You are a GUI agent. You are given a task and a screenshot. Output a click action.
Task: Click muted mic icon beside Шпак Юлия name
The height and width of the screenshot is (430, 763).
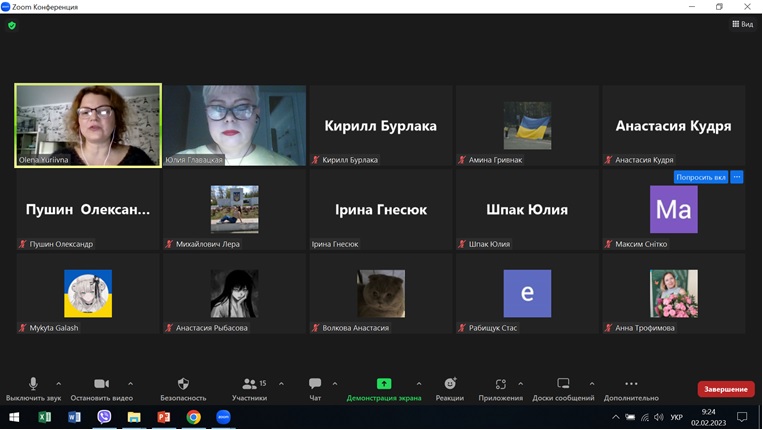pyautogui.click(x=462, y=244)
